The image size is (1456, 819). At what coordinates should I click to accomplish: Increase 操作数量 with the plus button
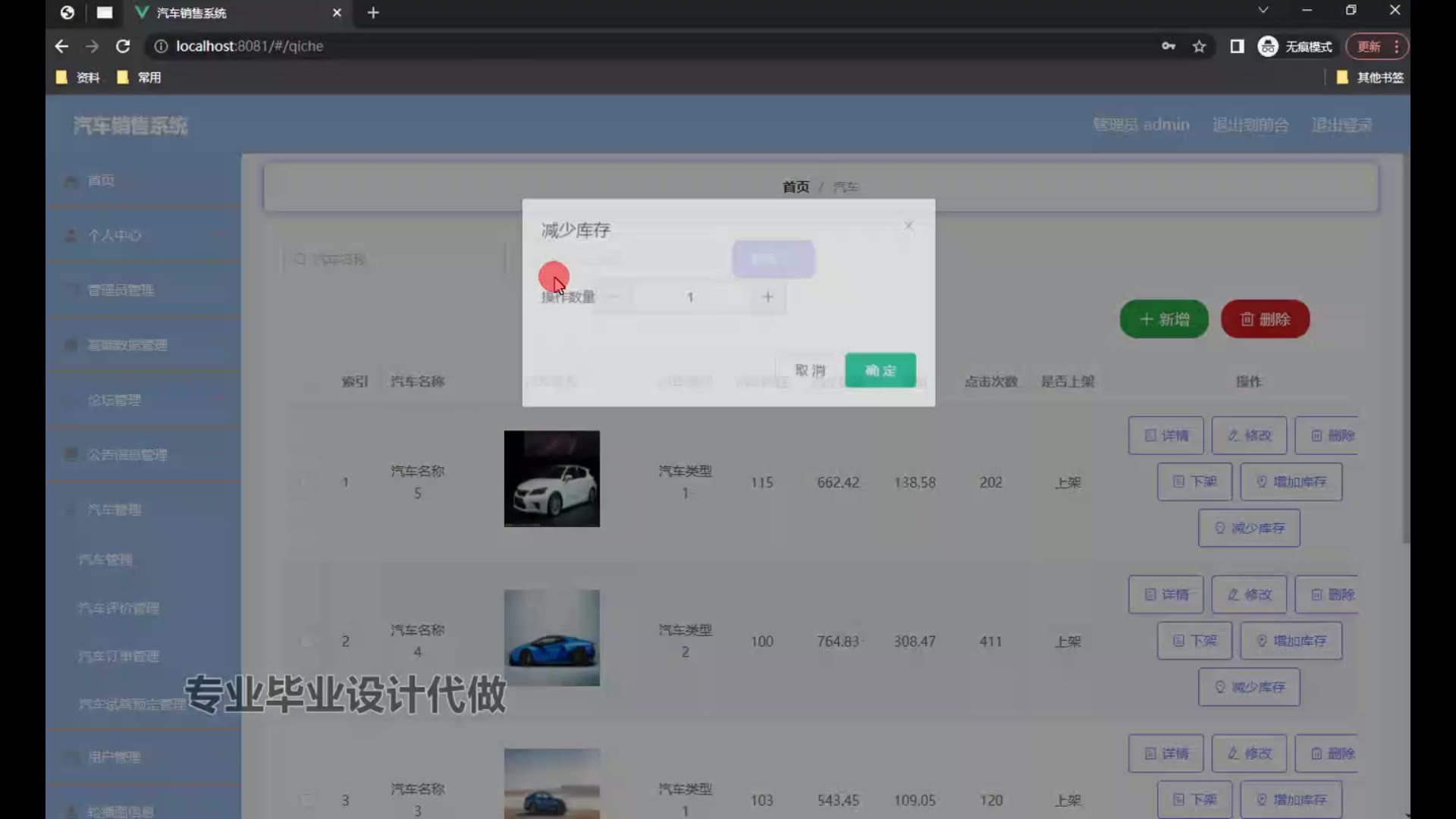click(767, 297)
